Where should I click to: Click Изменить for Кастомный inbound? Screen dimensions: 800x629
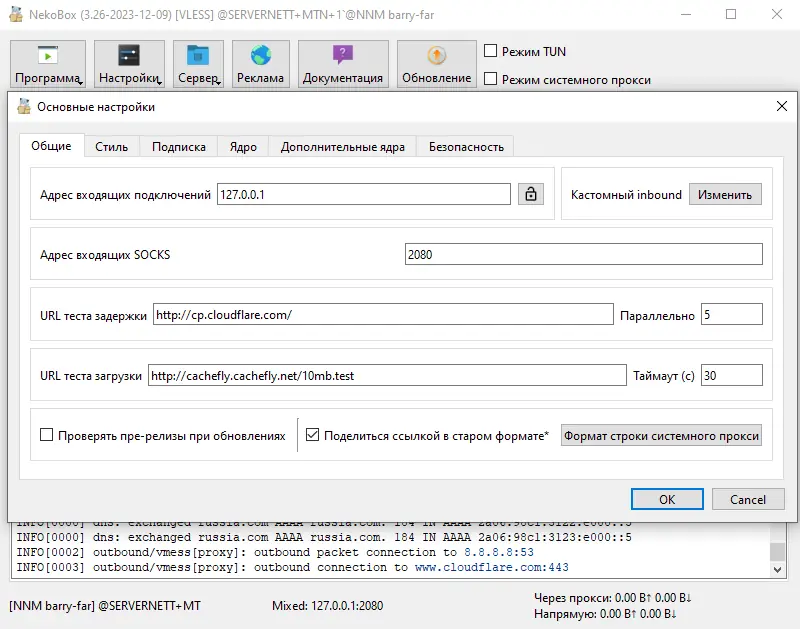coord(725,194)
